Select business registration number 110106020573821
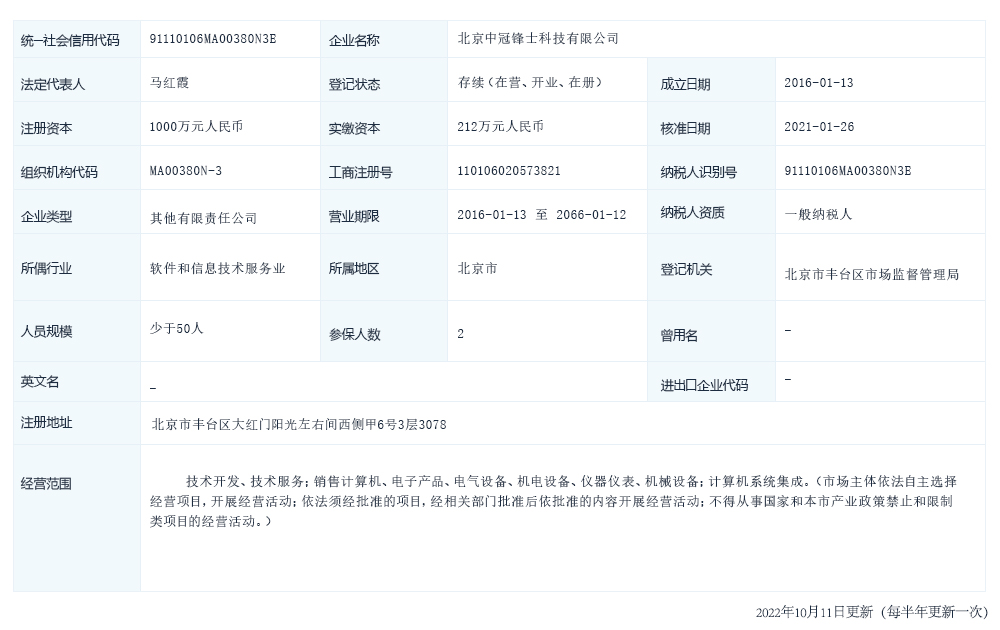This screenshot has width=1000, height=630. coord(509,171)
